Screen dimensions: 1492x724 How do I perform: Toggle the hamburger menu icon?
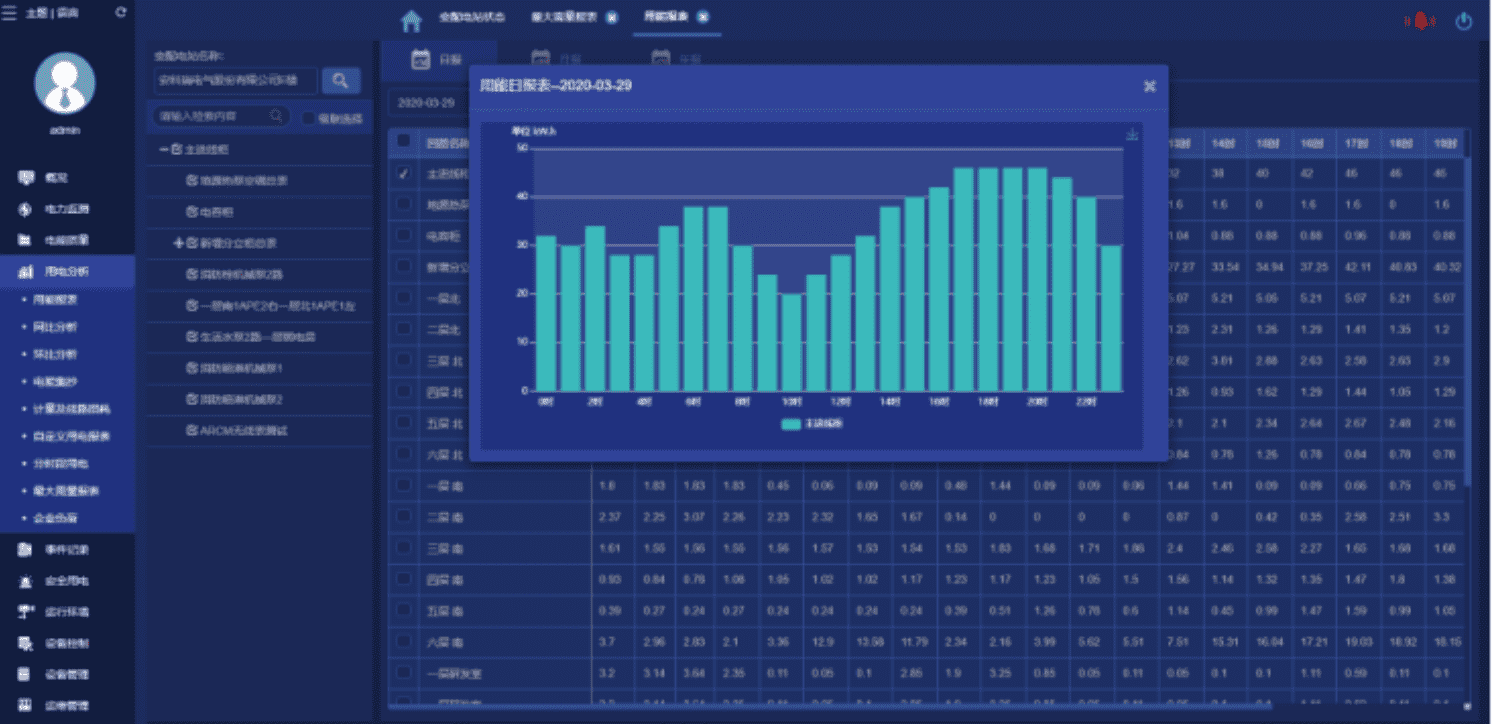[9, 12]
